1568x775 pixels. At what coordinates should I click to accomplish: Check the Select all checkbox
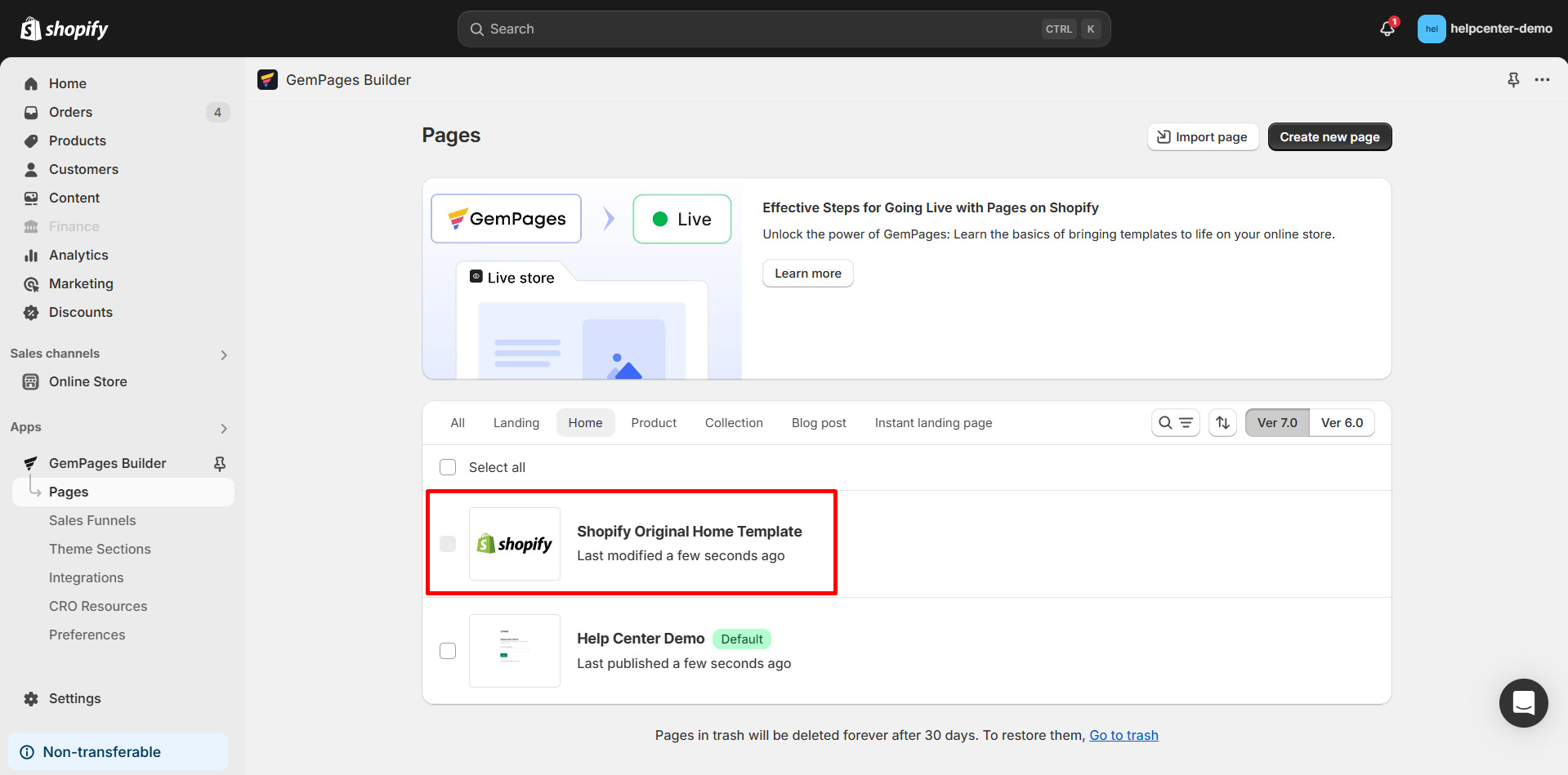click(x=448, y=467)
